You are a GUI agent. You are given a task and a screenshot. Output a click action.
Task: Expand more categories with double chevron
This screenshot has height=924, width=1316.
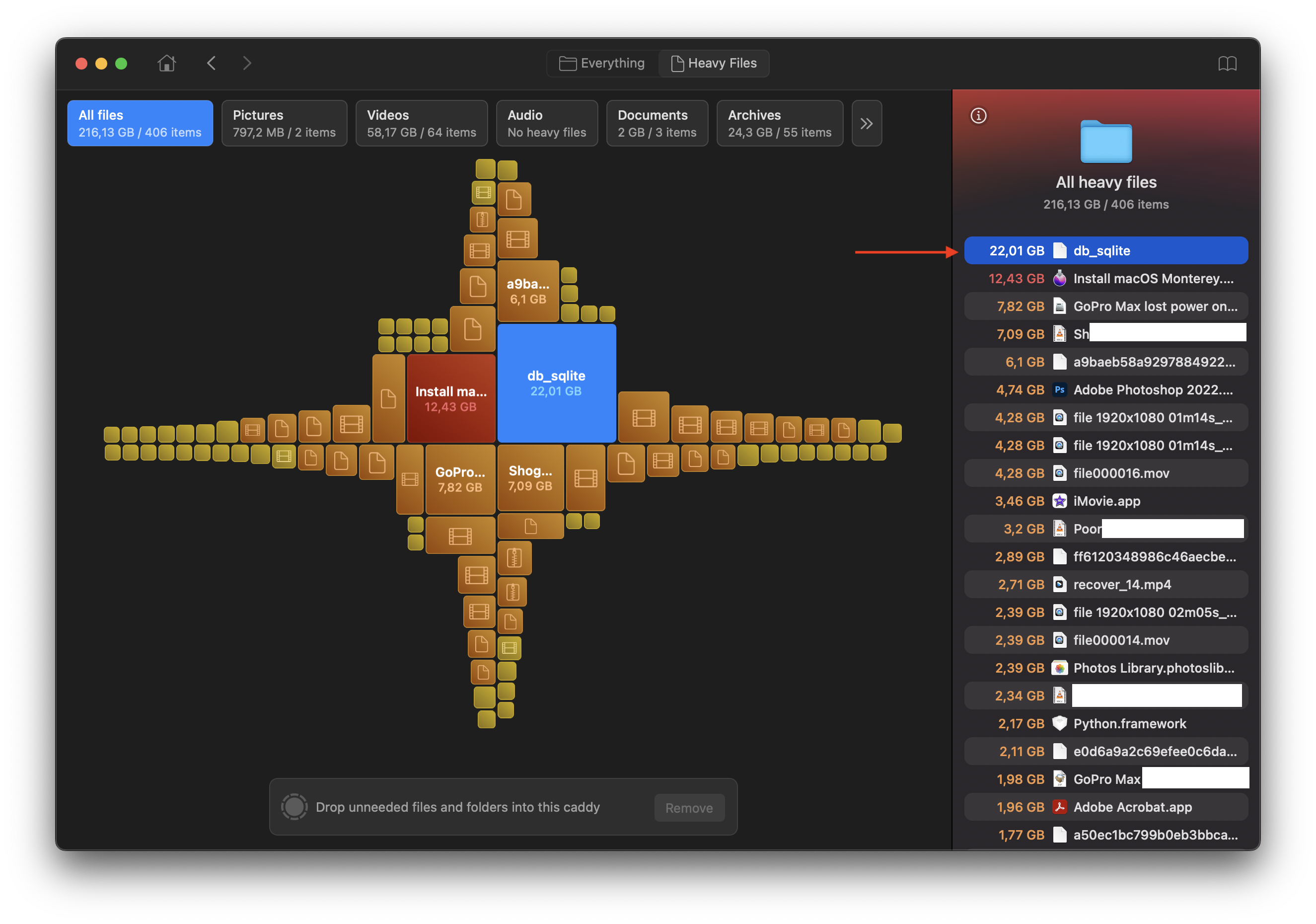coord(866,123)
